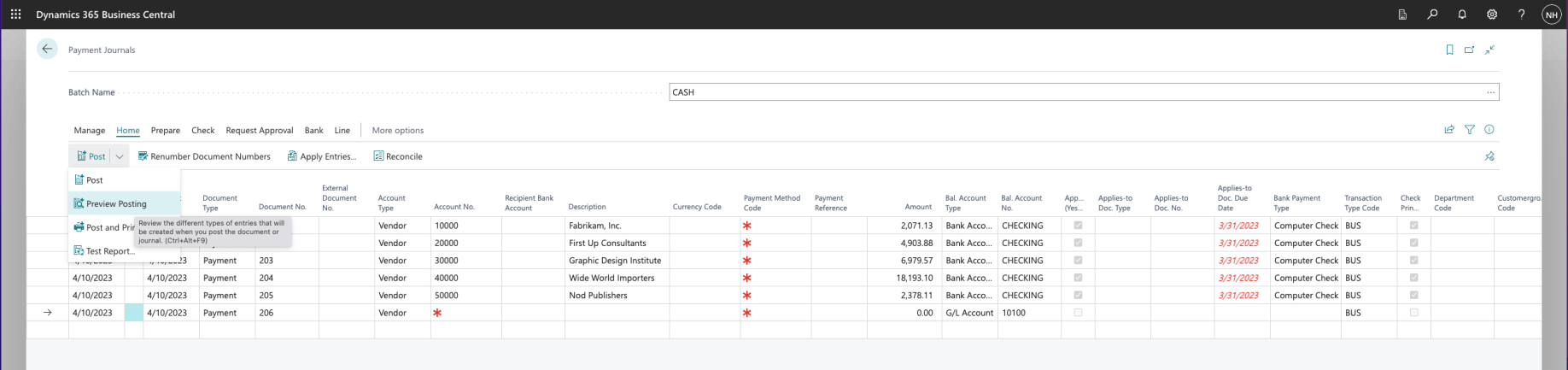This screenshot has height=370, width=1568.
Task: Select Preview Posting from the Post menu
Action: 116,204
